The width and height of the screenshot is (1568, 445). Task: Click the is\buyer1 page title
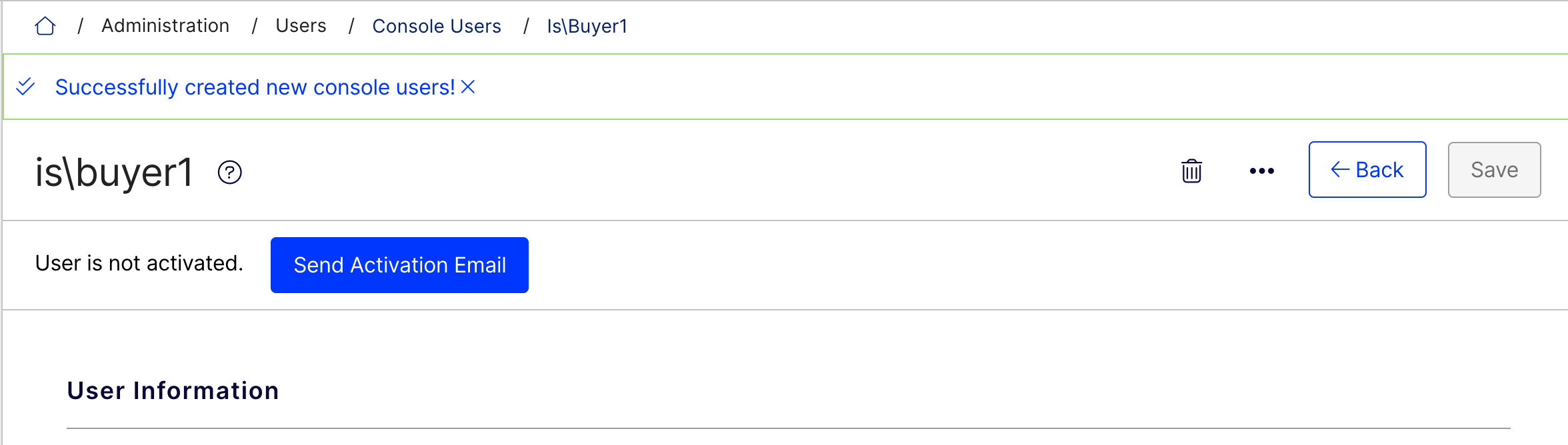pos(114,173)
